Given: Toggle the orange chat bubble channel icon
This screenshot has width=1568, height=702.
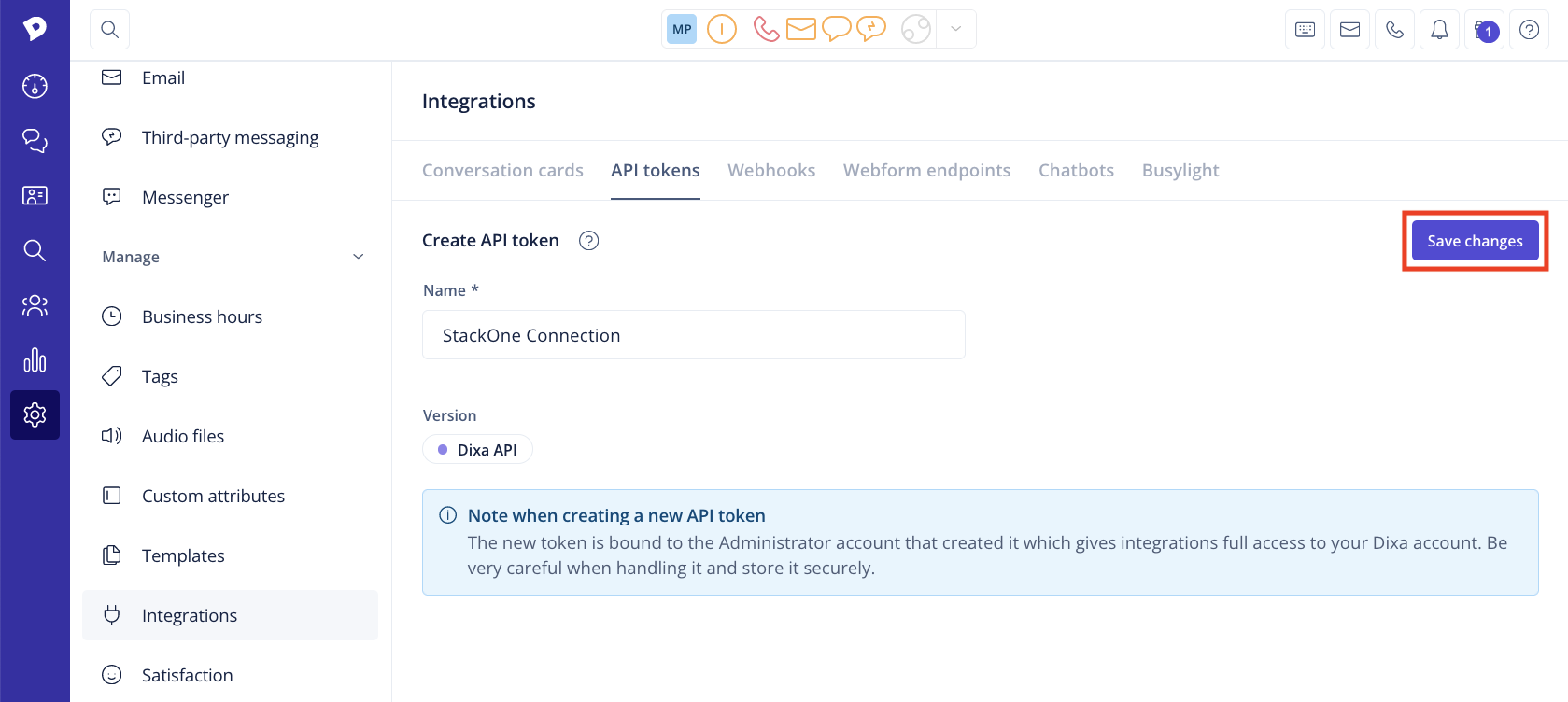Looking at the screenshot, I should pos(836,29).
